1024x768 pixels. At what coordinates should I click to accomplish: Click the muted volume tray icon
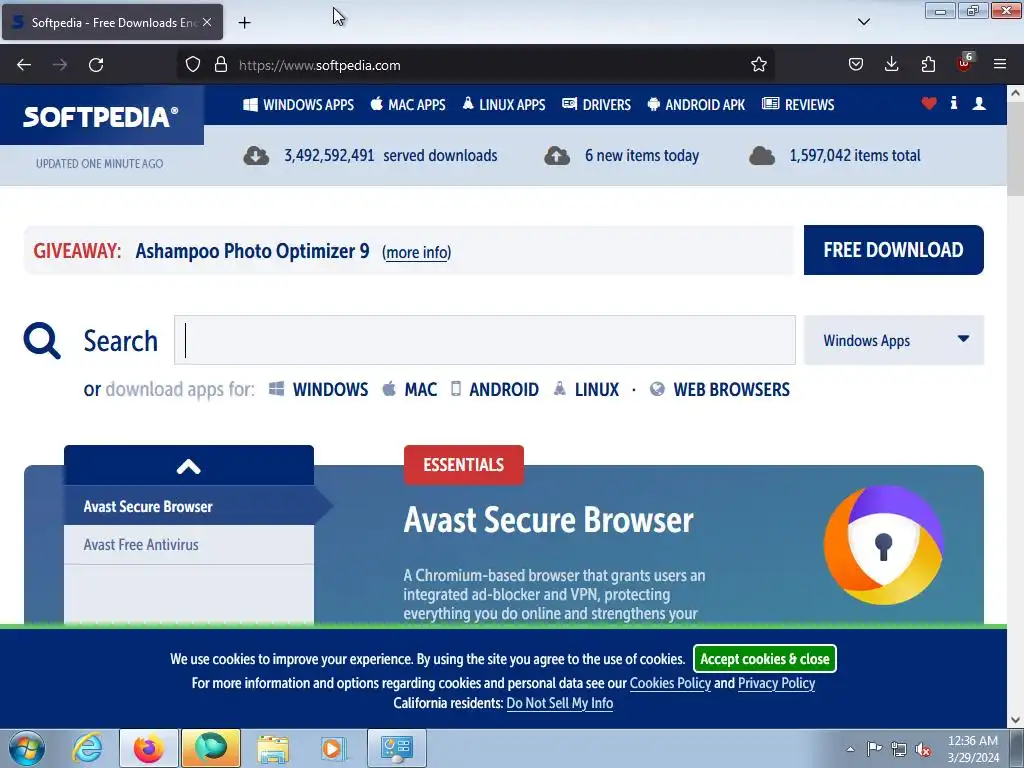(923, 749)
